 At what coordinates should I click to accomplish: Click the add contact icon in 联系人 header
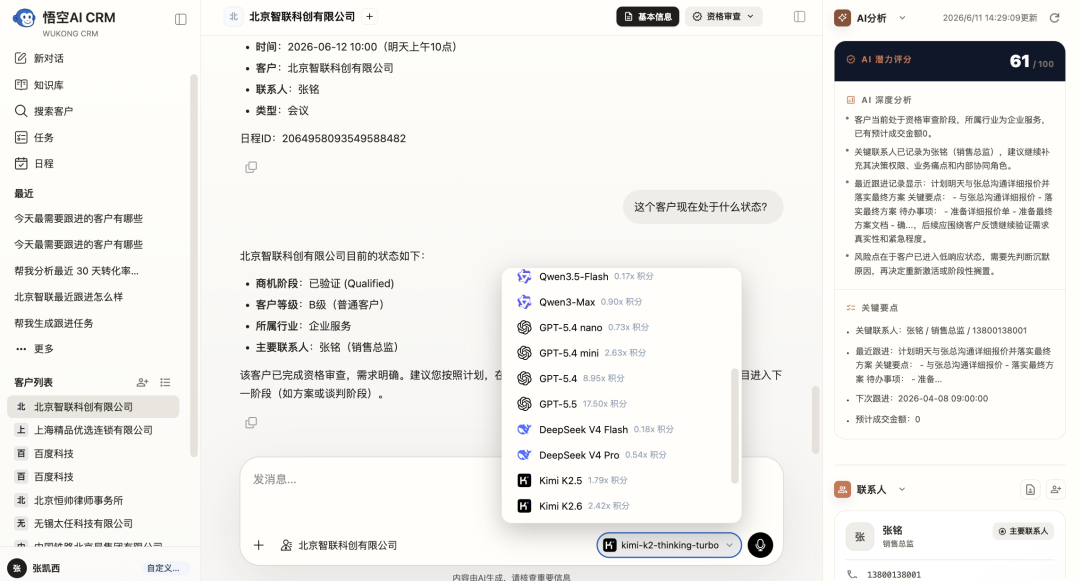point(1055,489)
